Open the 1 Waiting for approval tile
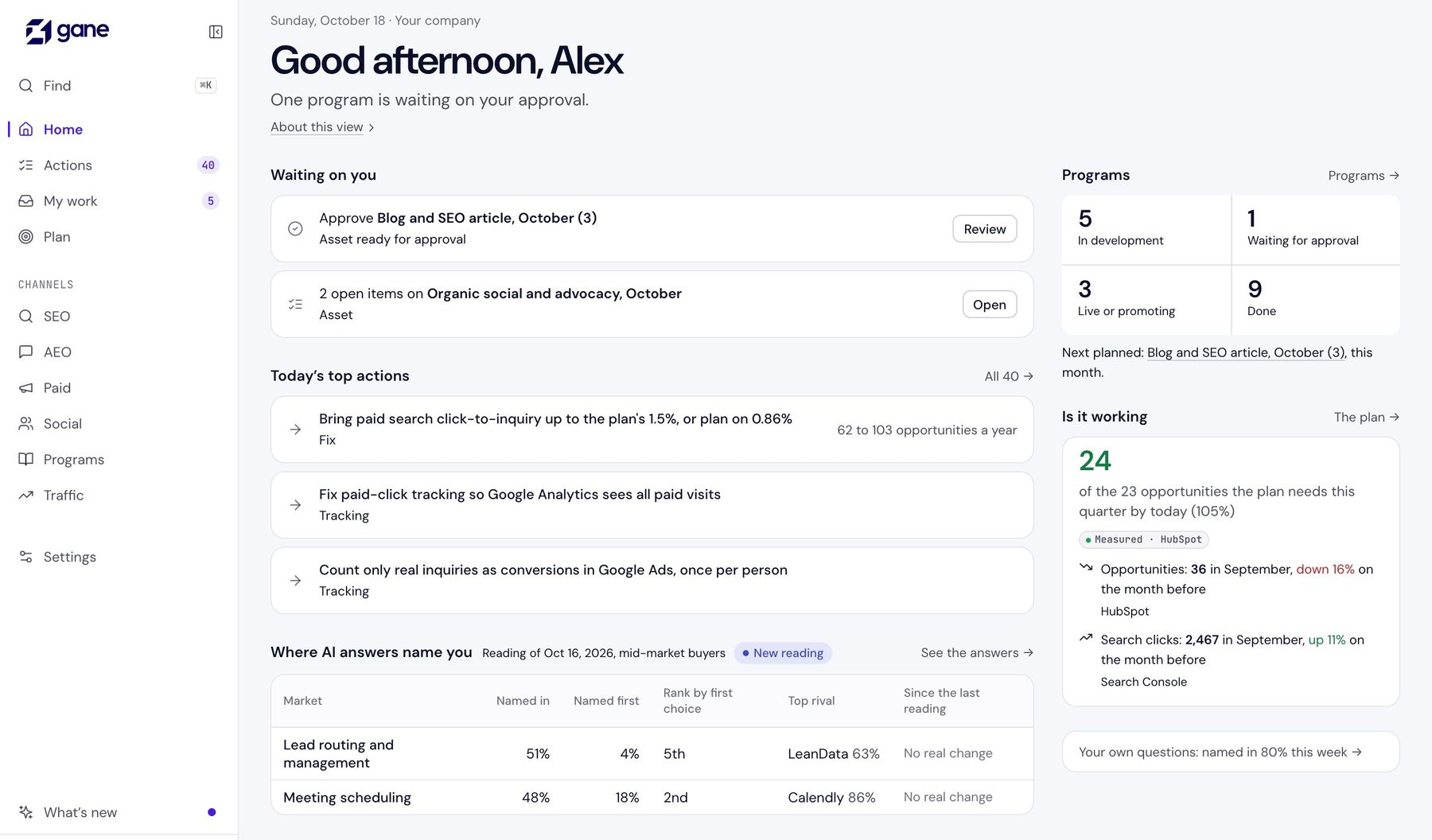1432x840 pixels. pos(1316,230)
